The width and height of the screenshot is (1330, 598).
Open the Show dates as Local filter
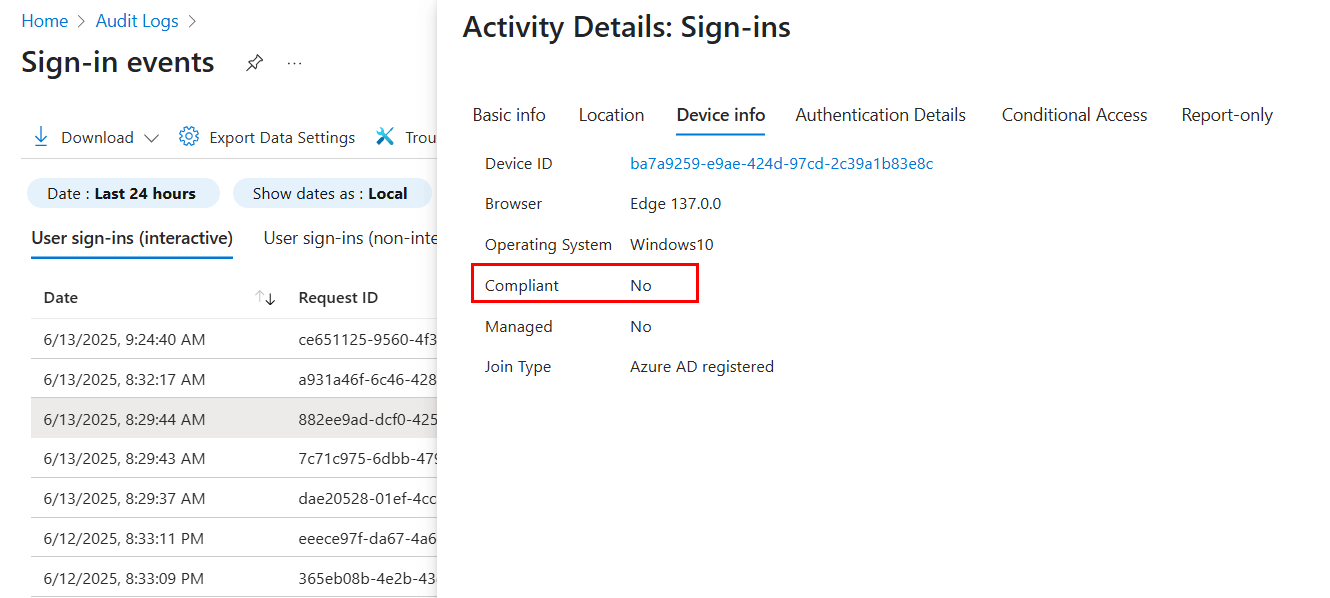[332, 193]
